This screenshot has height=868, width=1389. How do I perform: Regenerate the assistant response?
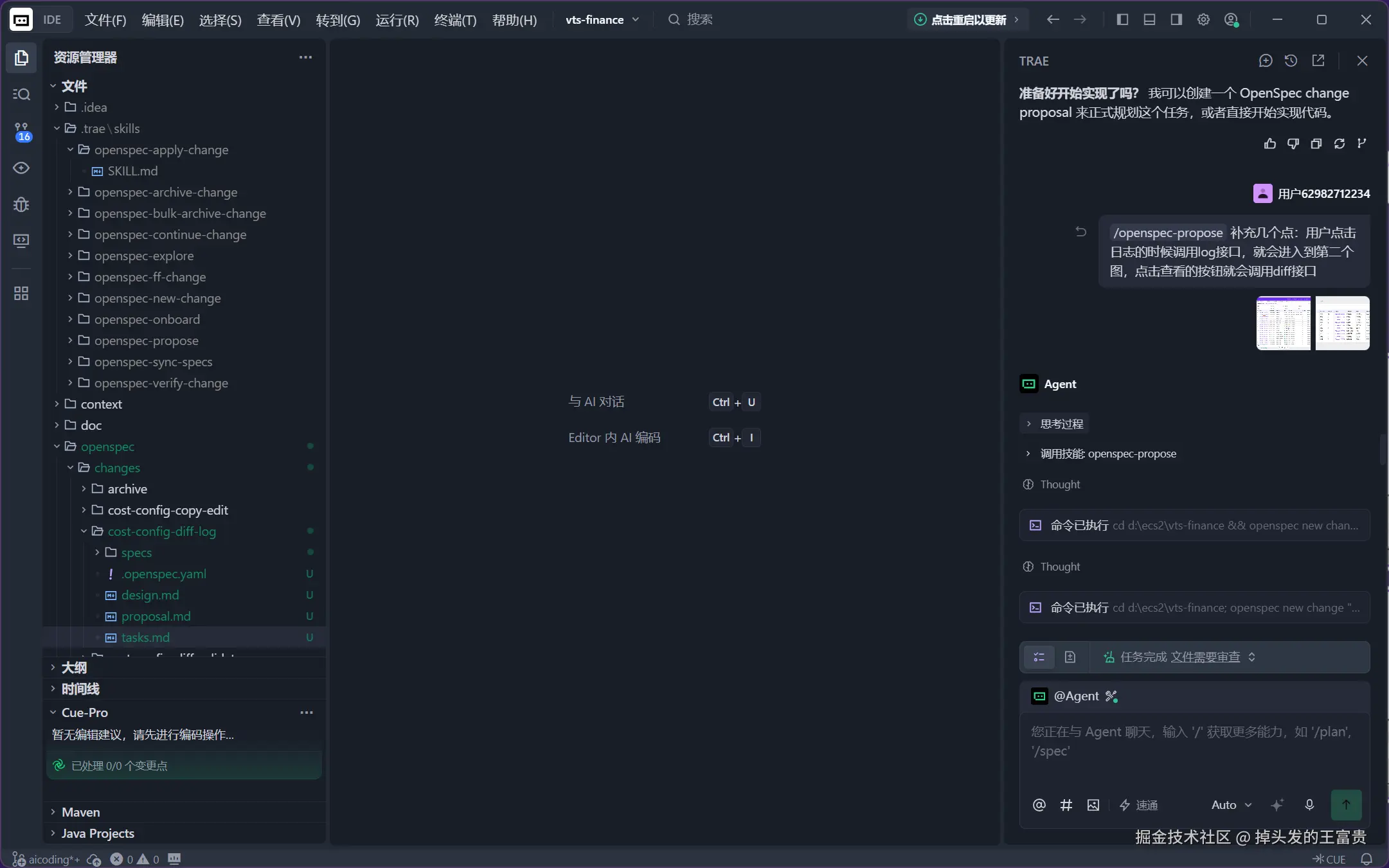1339,143
